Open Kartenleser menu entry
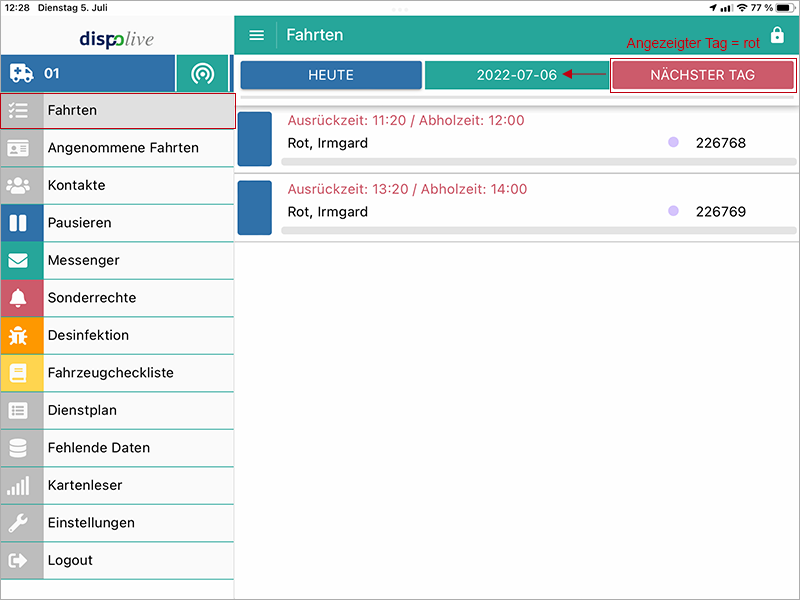This screenshot has width=800, height=600. click(118, 486)
